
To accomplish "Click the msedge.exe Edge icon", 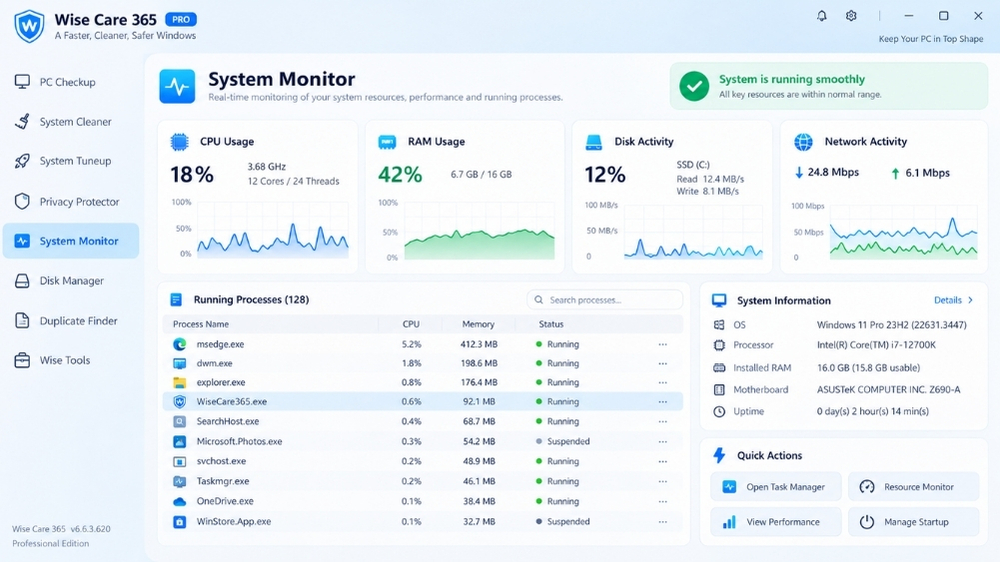I will coord(180,344).
